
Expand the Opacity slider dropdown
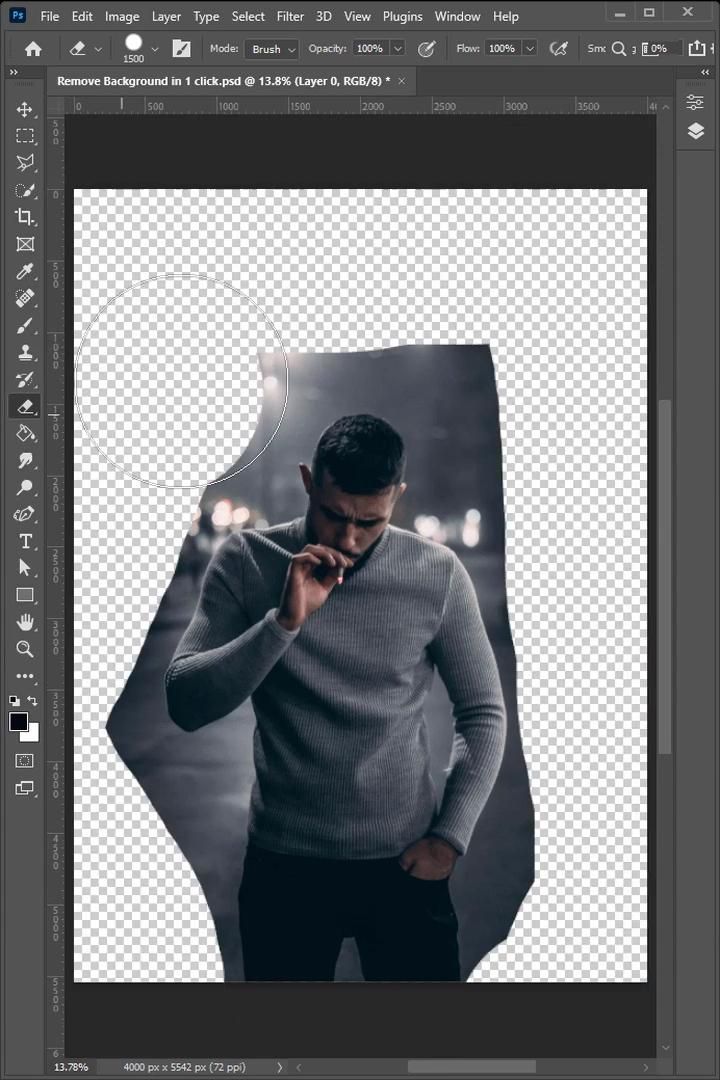coord(398,49)
